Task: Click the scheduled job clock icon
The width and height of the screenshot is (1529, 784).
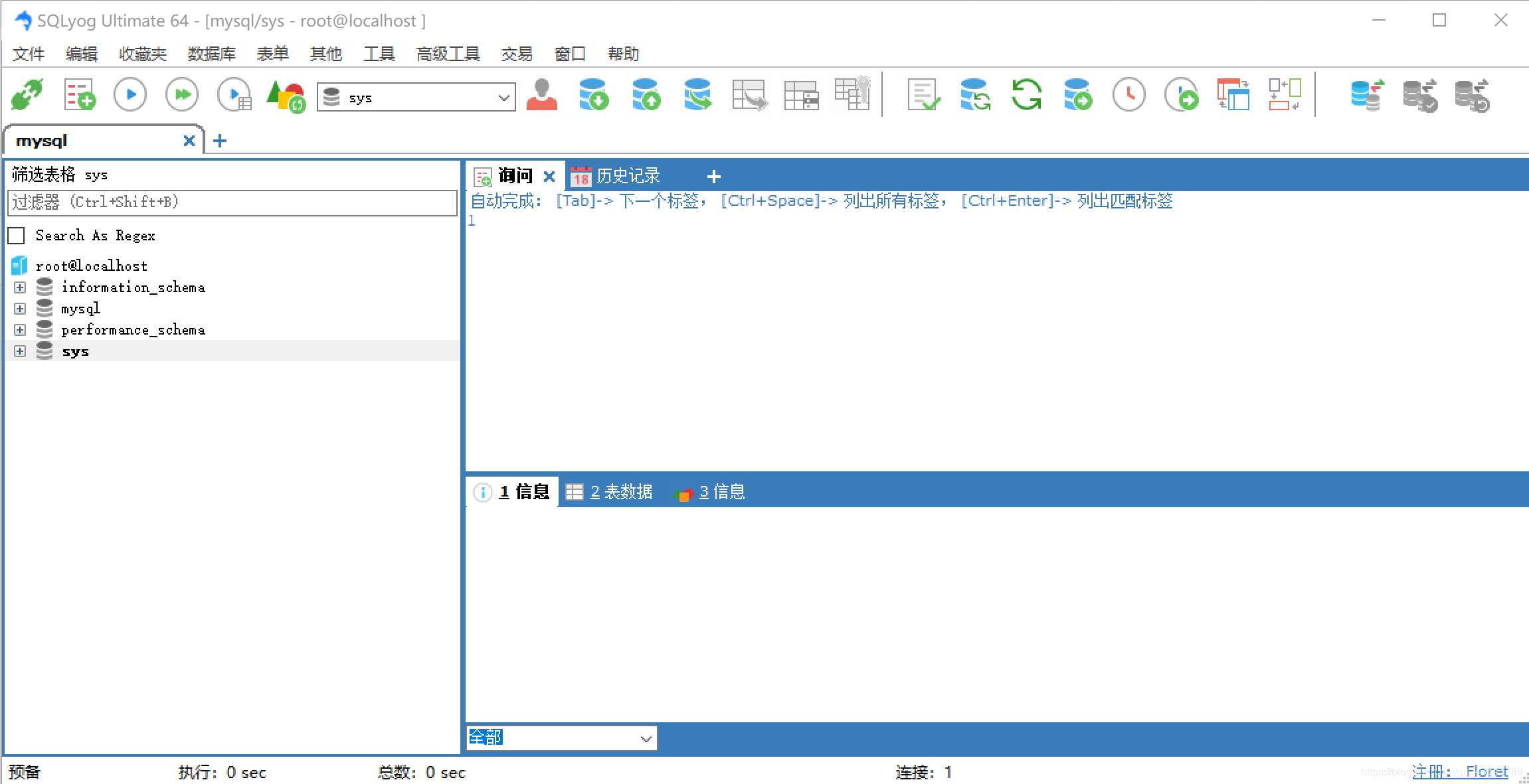Action: point(1182,96)
